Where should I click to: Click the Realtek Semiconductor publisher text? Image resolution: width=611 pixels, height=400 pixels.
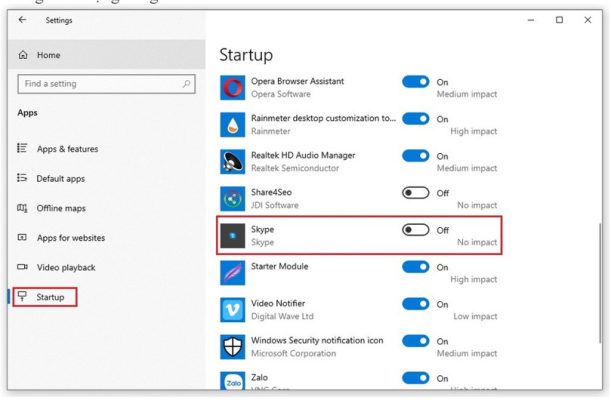295,168
